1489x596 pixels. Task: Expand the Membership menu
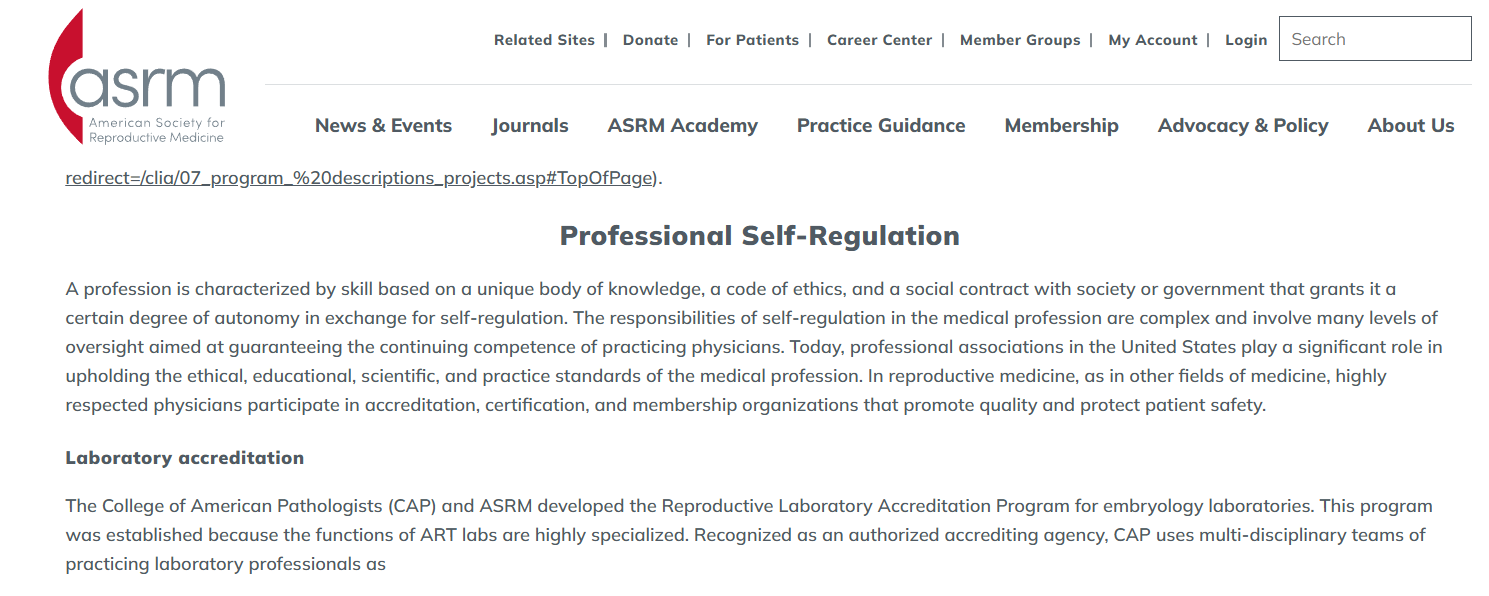[x=1061, y=126]
